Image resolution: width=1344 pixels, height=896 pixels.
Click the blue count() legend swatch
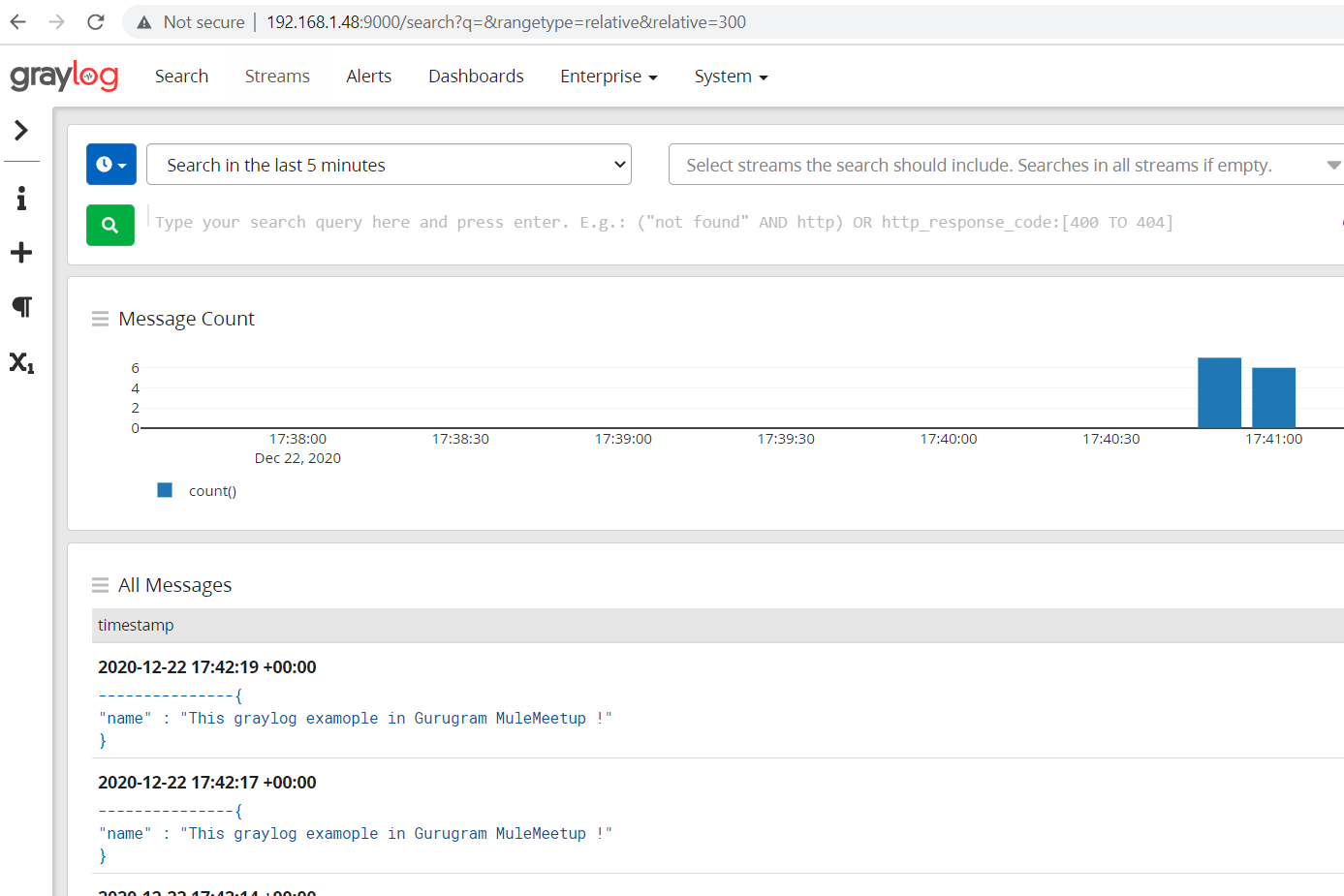[165, 490]
